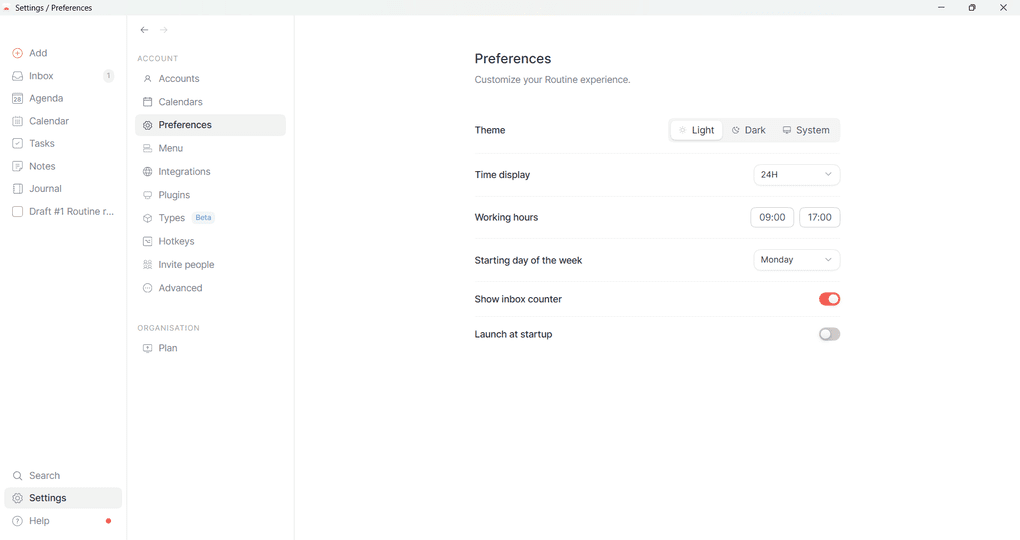
Task: Click the Settings gear icon
Action: click(x=18, y=498)
